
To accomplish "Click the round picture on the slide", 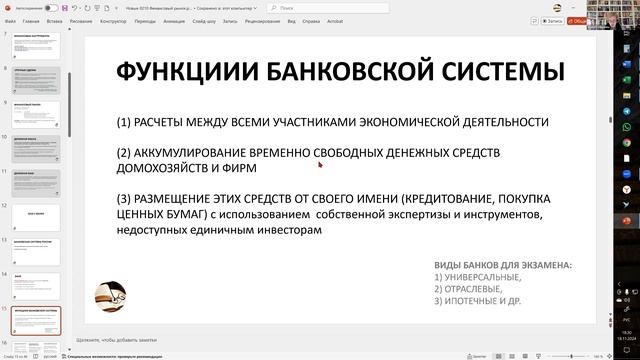I will [111, 297].
